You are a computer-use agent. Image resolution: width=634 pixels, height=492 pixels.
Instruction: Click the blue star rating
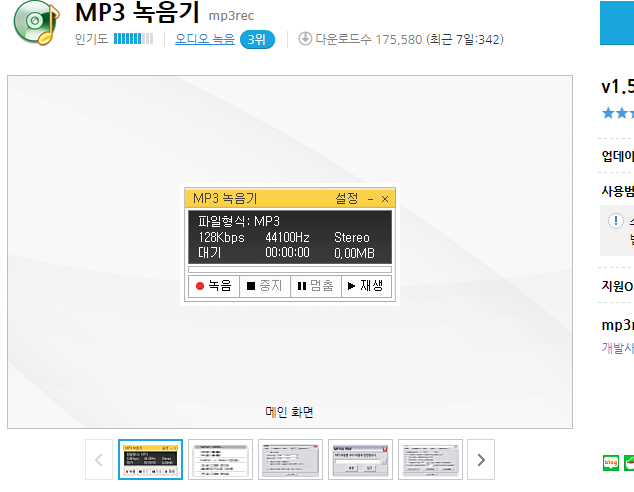coord(618,113)
